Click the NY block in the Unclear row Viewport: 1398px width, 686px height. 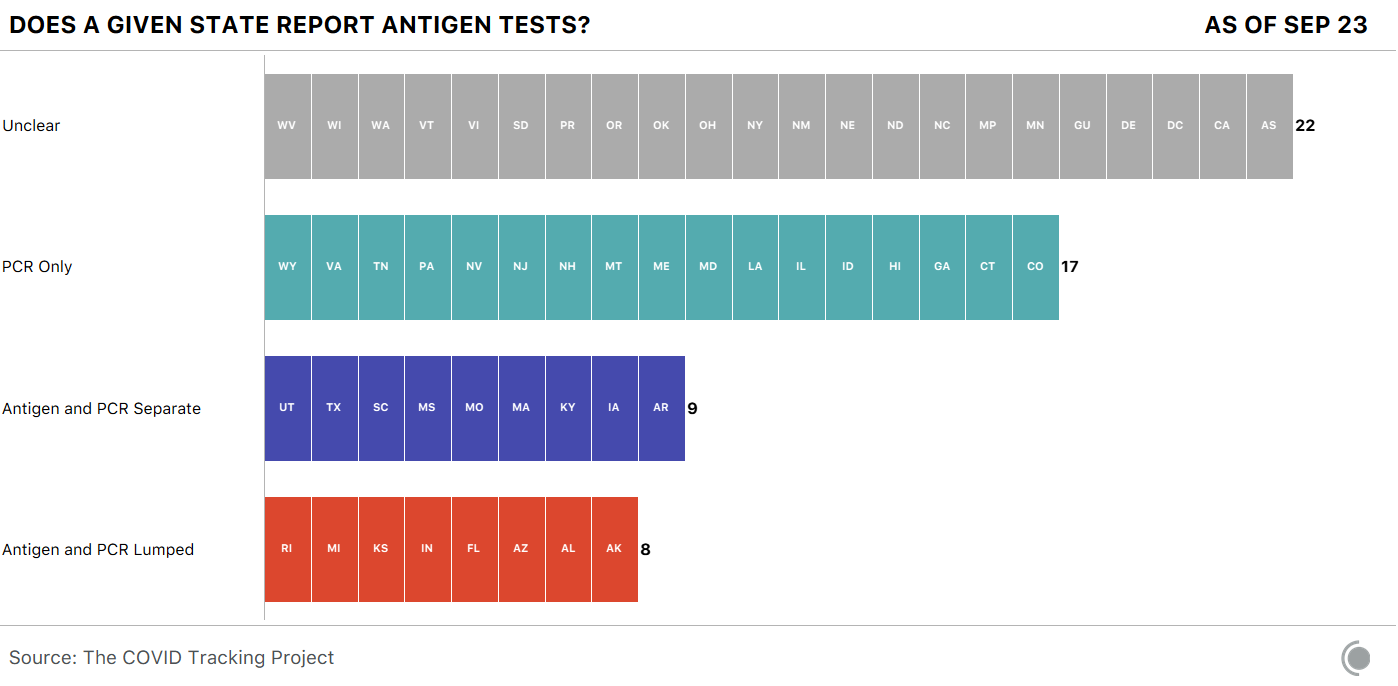pos(755,126)
